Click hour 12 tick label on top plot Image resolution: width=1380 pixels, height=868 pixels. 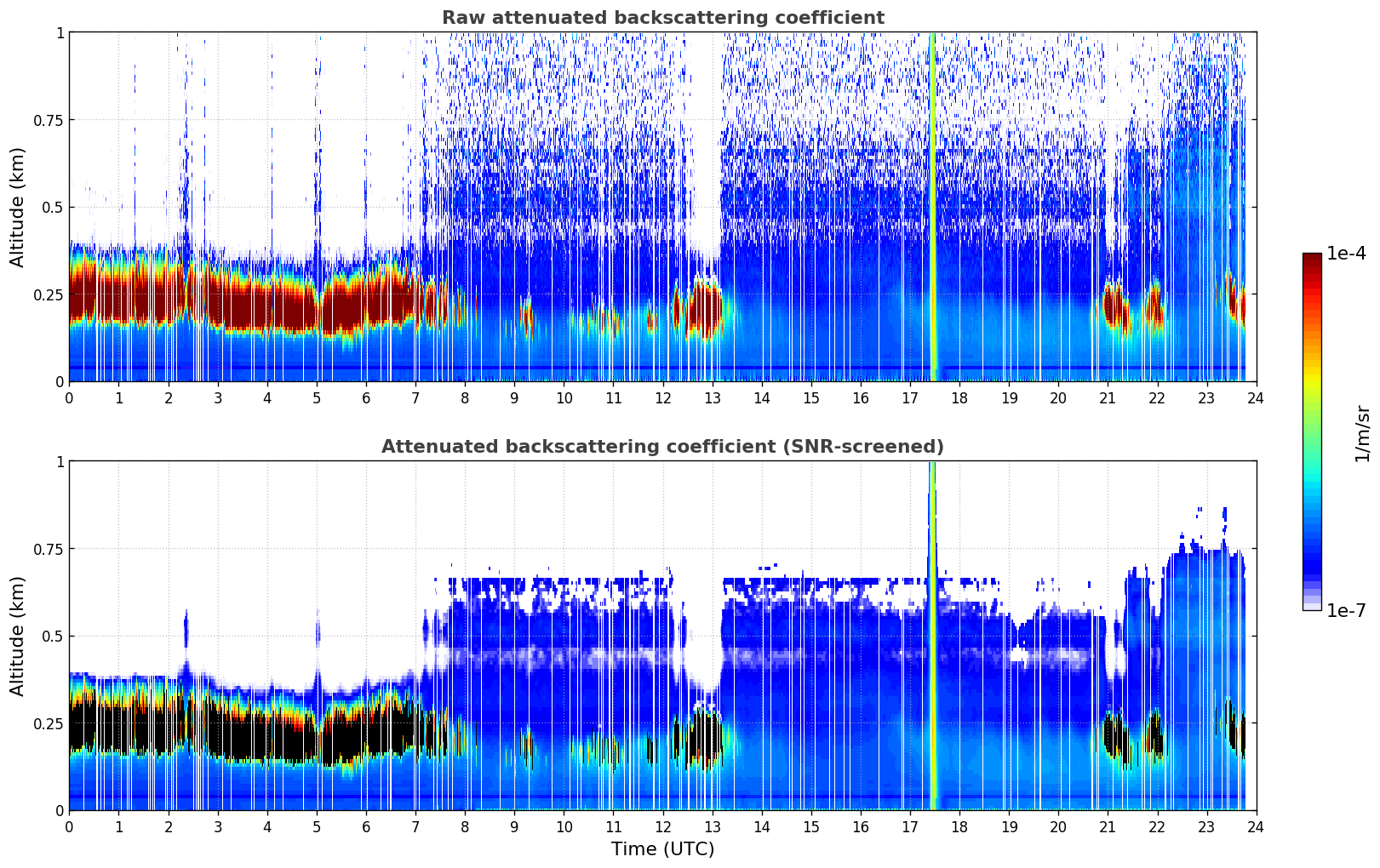click(662, 397)
